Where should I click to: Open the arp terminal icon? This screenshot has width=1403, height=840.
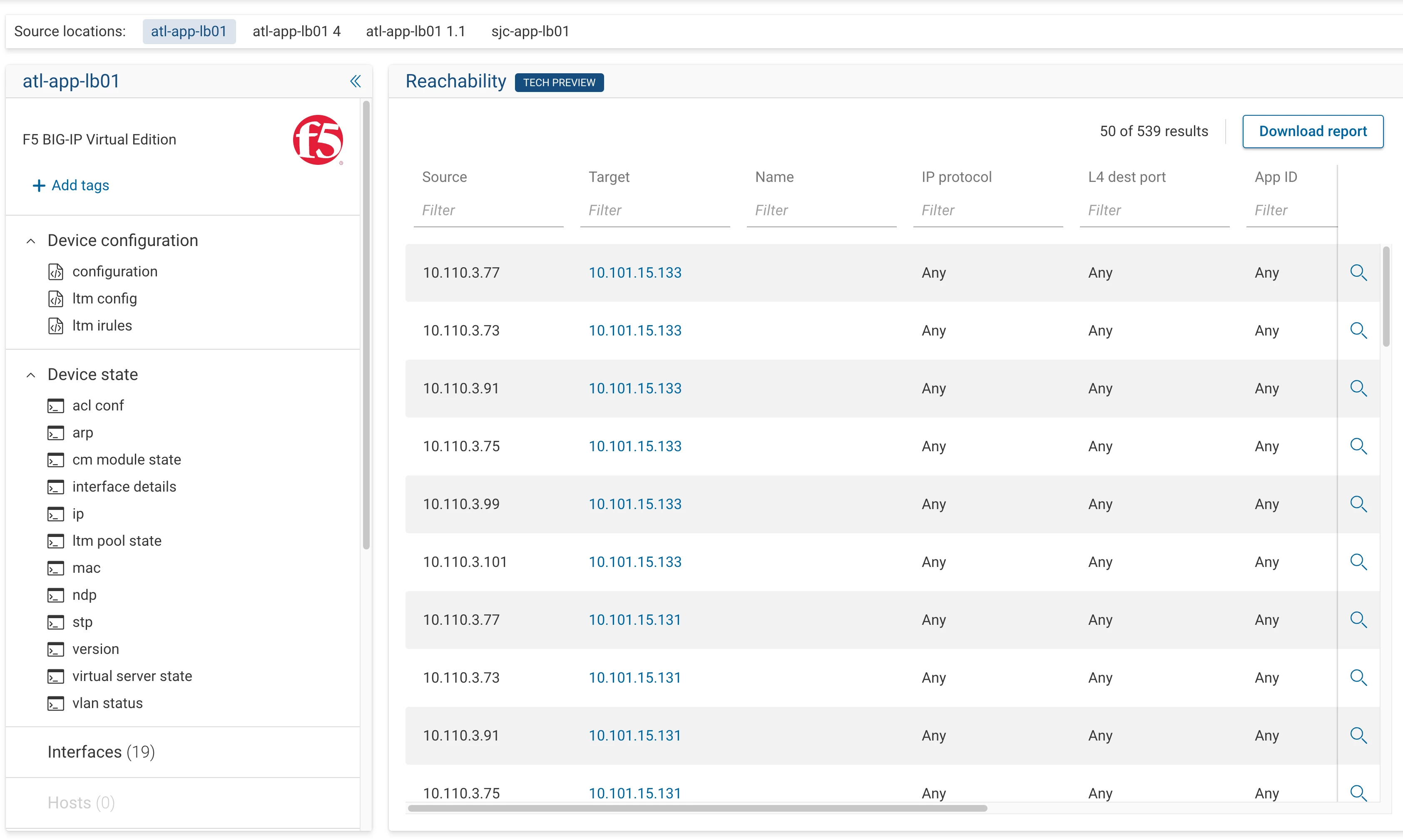pyautogui.click(x=55, y=433)
